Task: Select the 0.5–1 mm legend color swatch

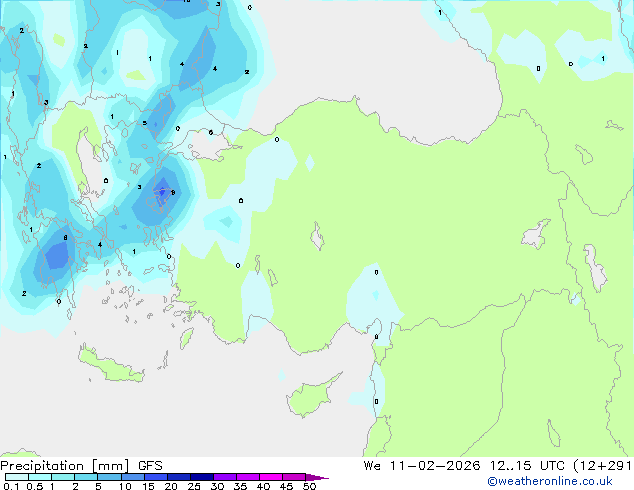Action: (40, 477)
